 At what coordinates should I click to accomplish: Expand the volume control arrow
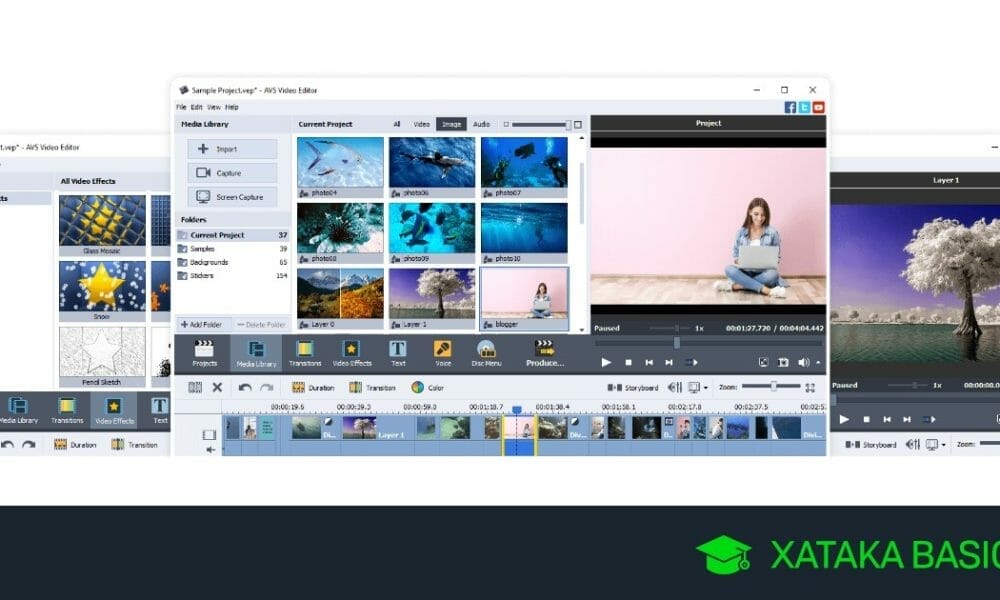(x=818, y=362)
